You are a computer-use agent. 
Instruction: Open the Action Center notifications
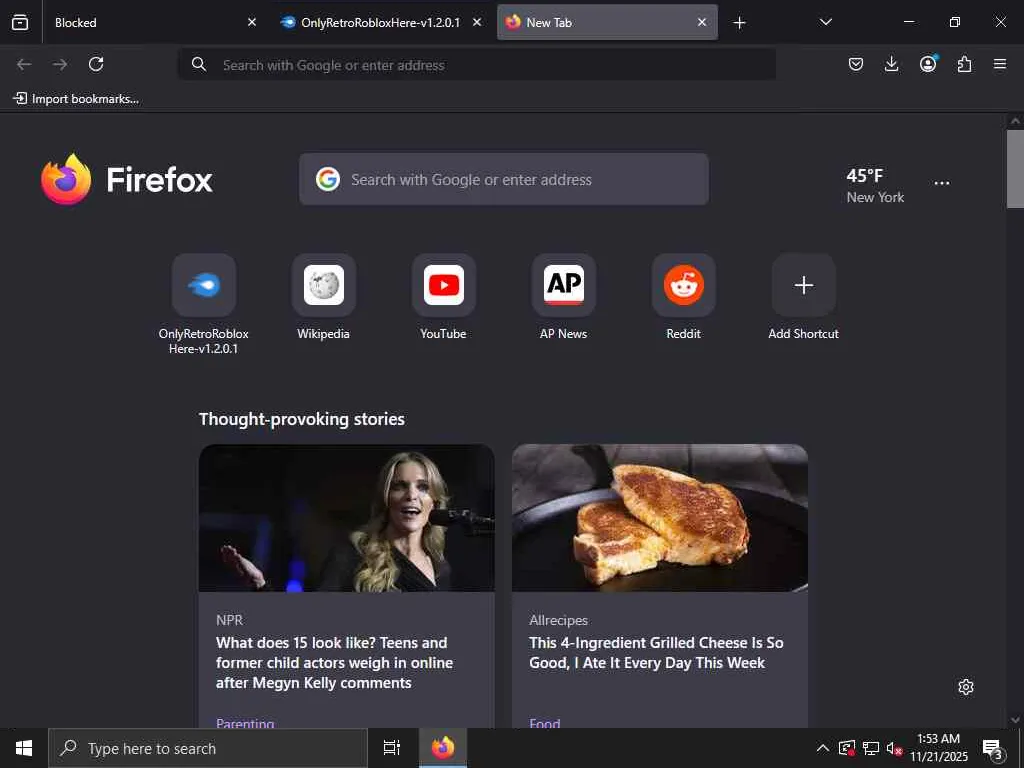pos(993,748)
